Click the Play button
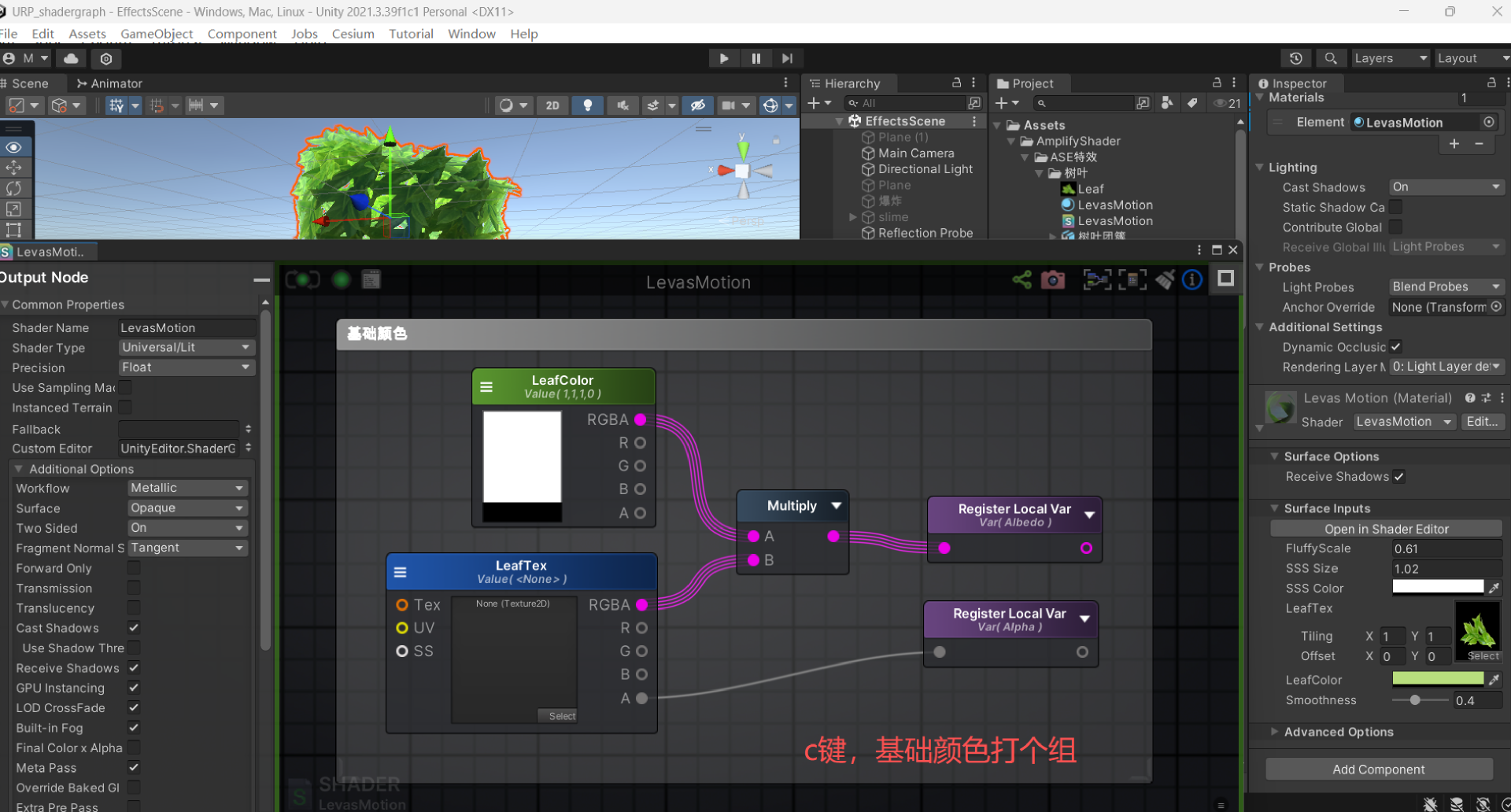This screenshot has width=1511, height=812. click(724, 58)
